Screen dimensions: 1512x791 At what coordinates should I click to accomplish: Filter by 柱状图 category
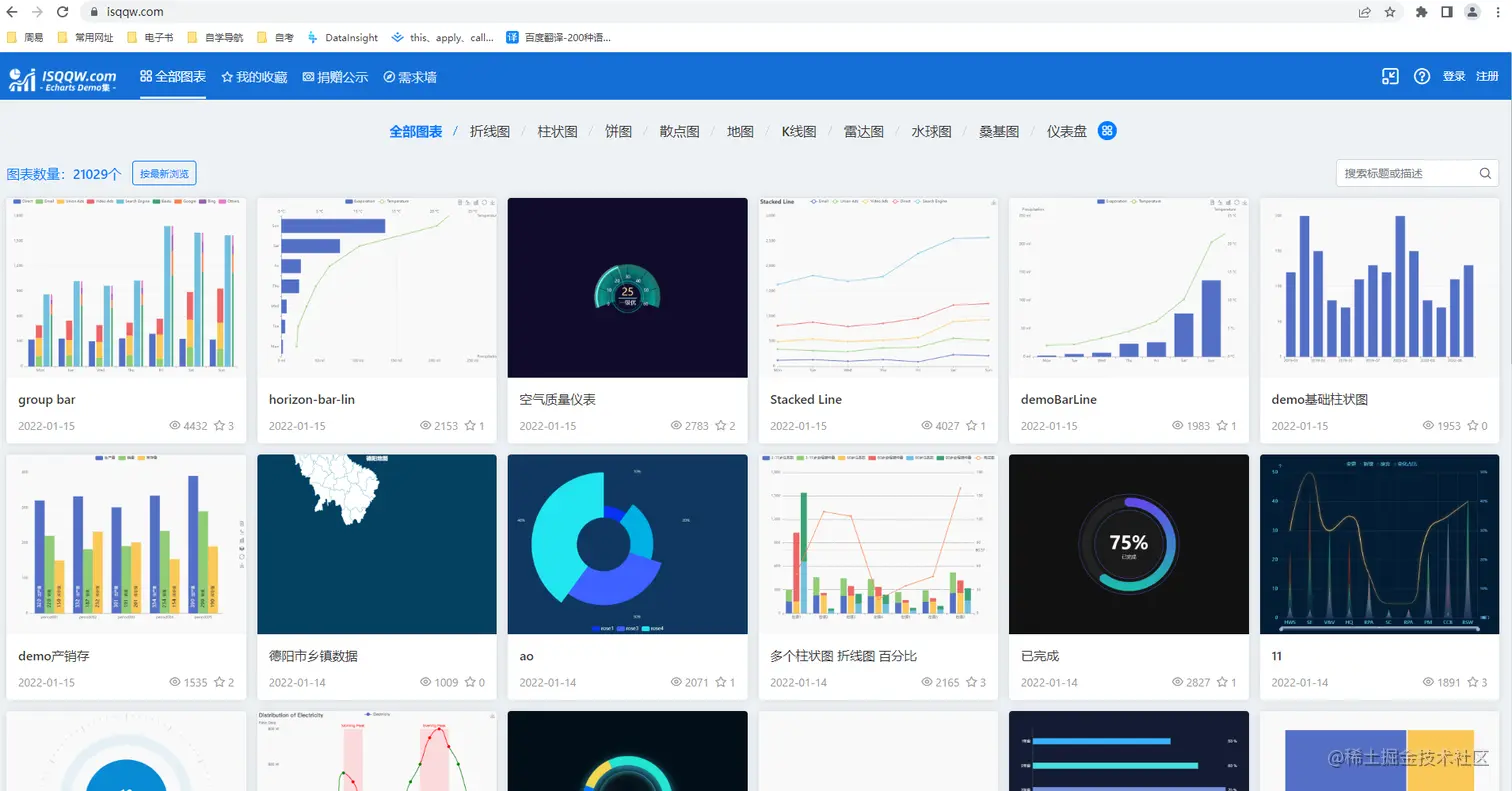558,131
